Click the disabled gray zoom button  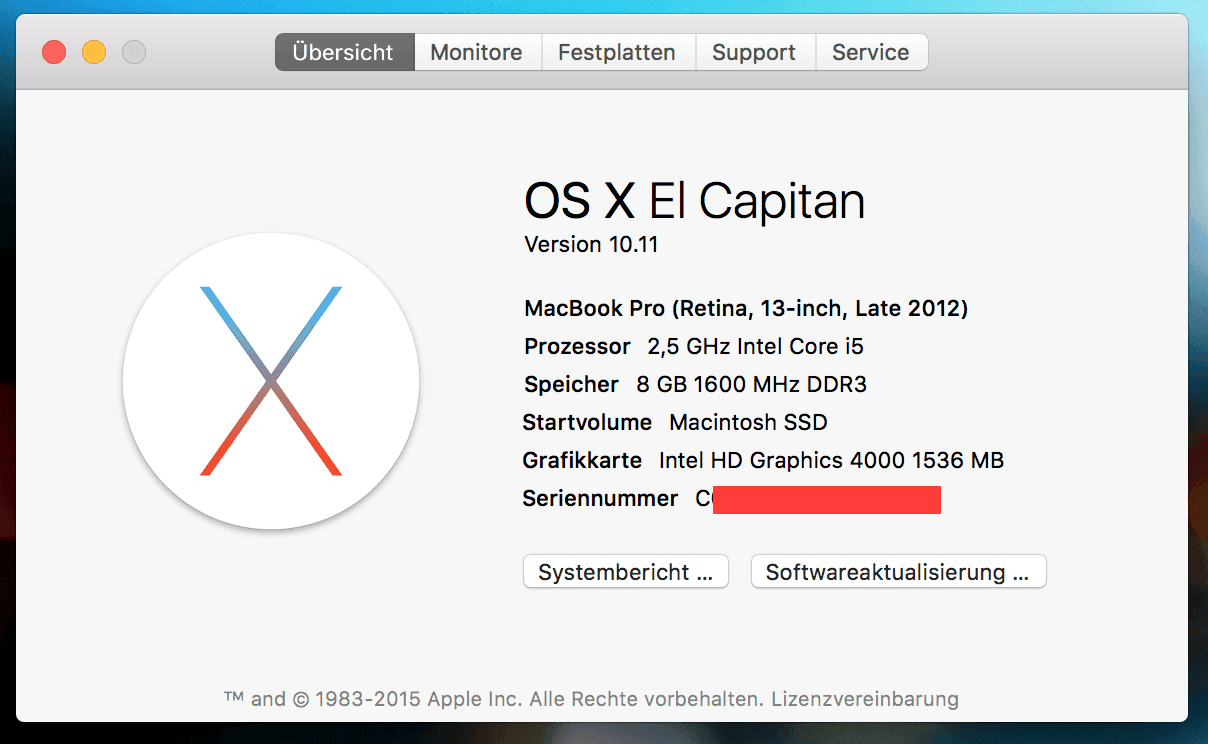tap(134, 52)
